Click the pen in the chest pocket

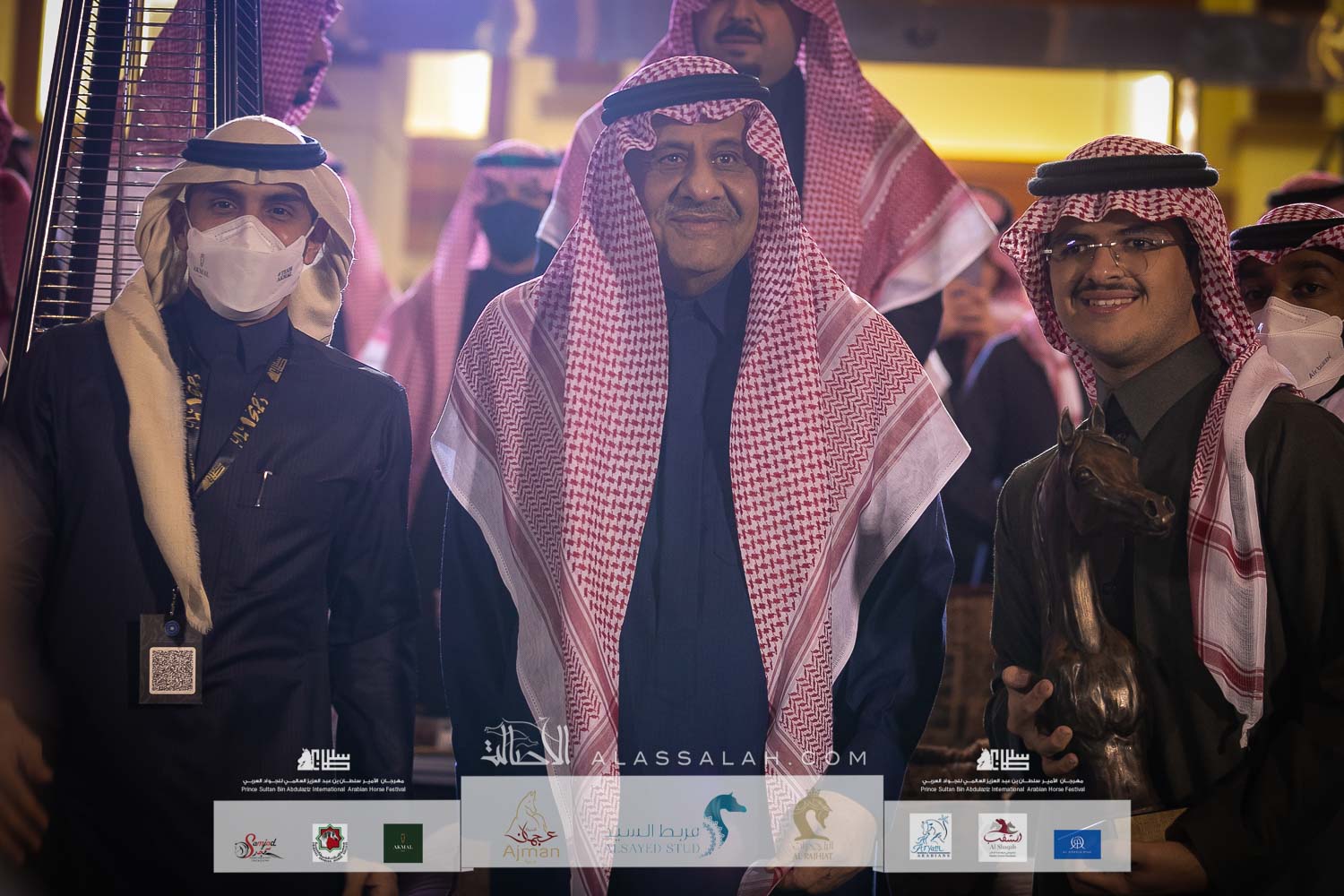(x=266, y=486)
